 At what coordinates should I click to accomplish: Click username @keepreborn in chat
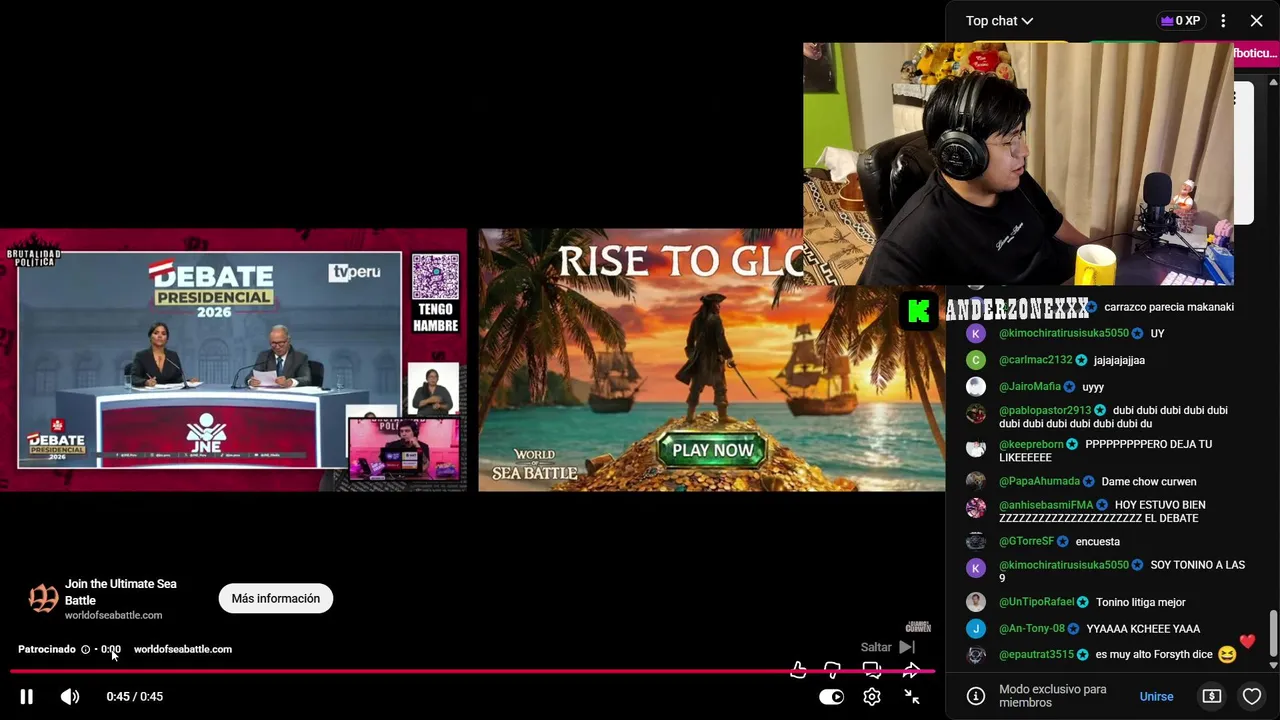1031,444
